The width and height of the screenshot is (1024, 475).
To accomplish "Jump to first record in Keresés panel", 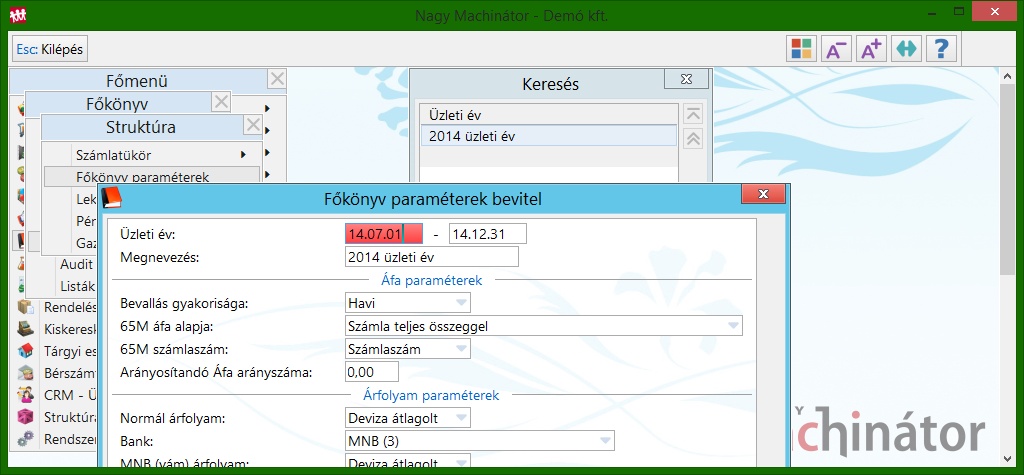I will pos(692,114).
